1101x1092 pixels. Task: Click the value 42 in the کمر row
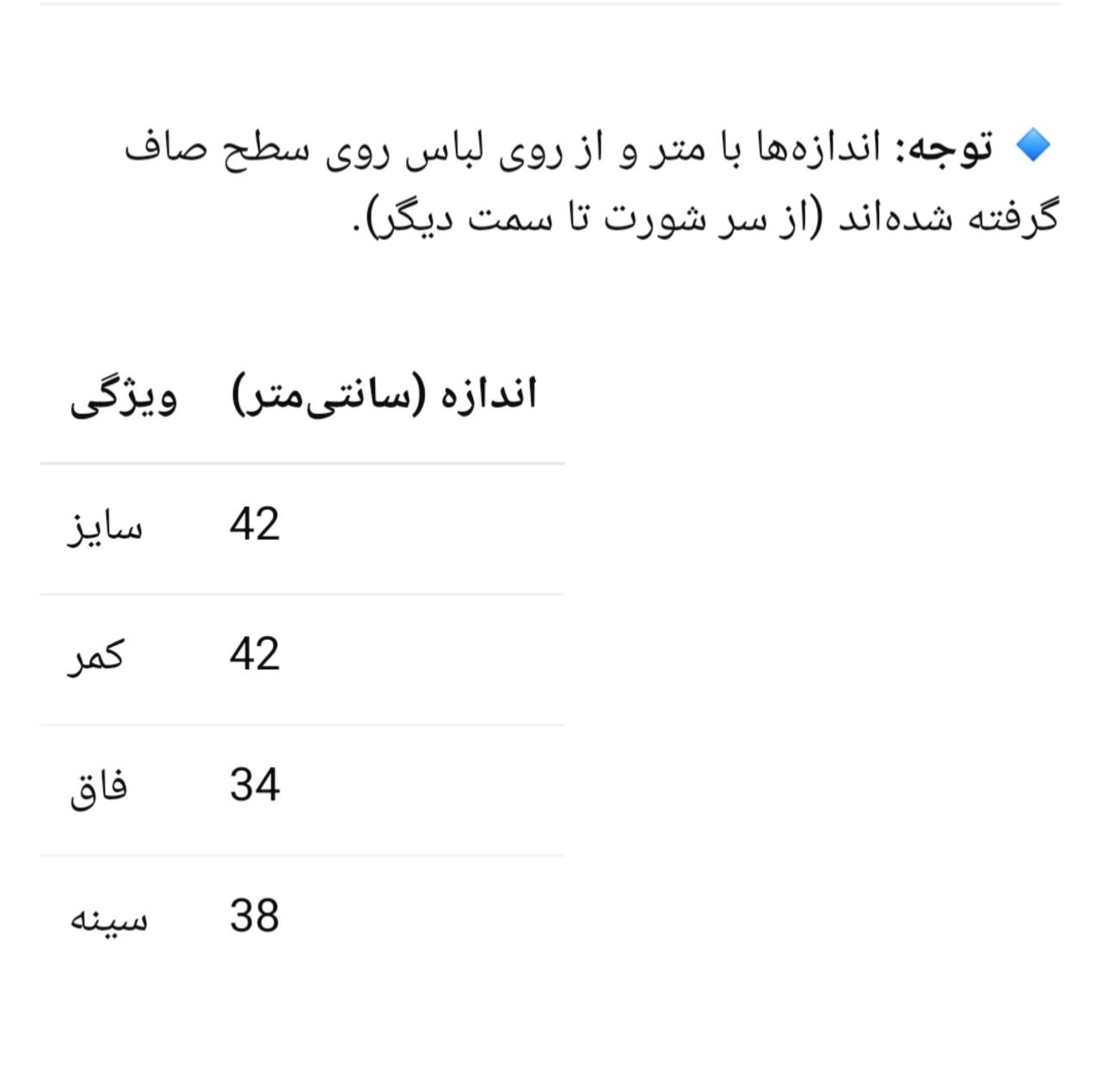255,655
